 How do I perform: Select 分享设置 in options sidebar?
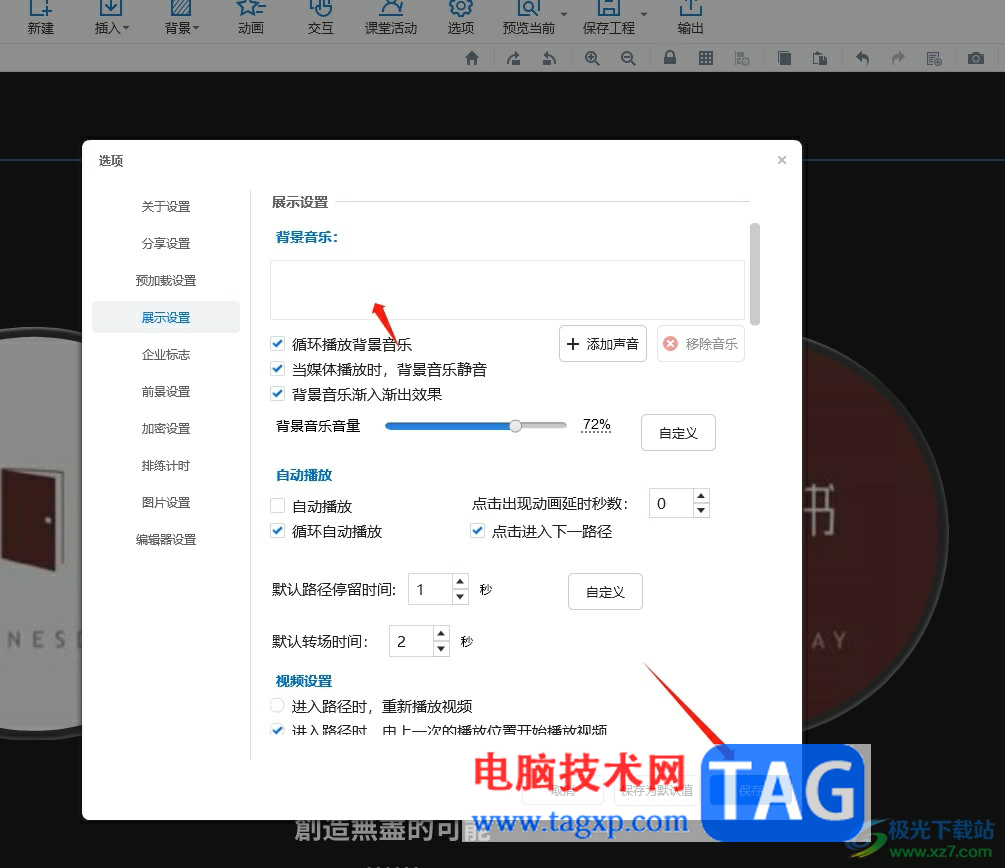[166, 244]
